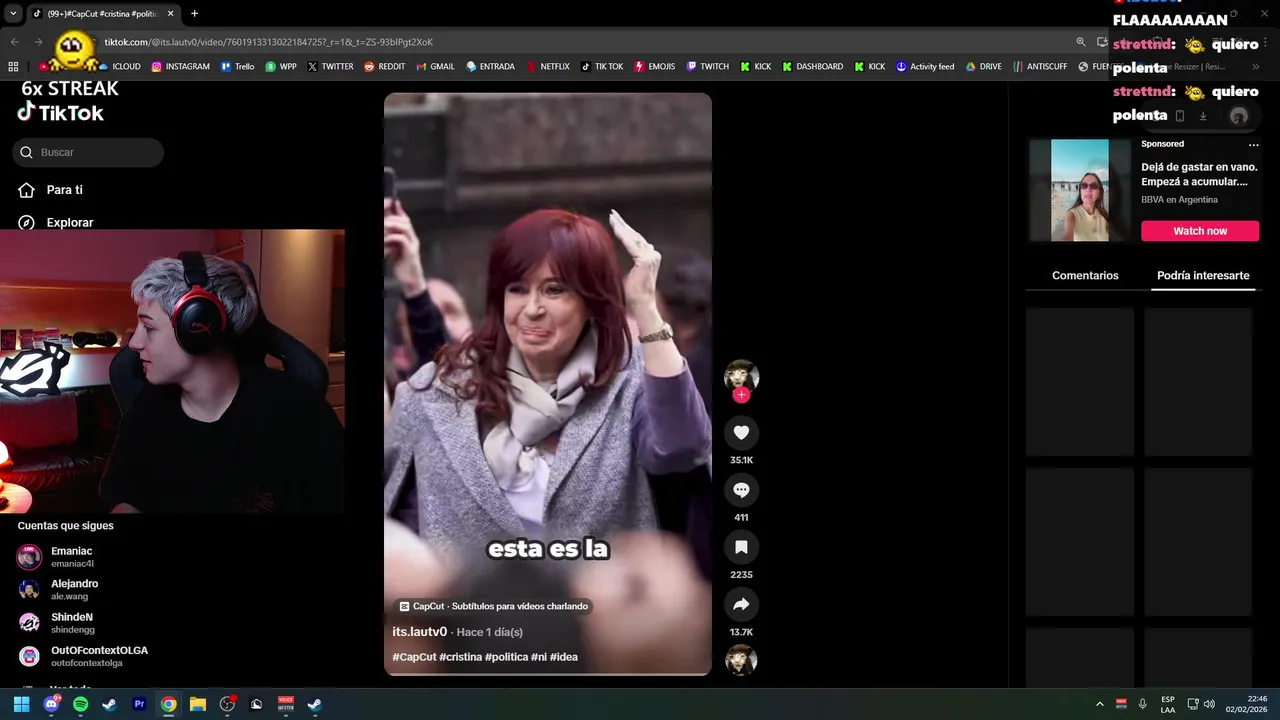Open ANTISCUFF bookmark

[x=1040, y=67]
